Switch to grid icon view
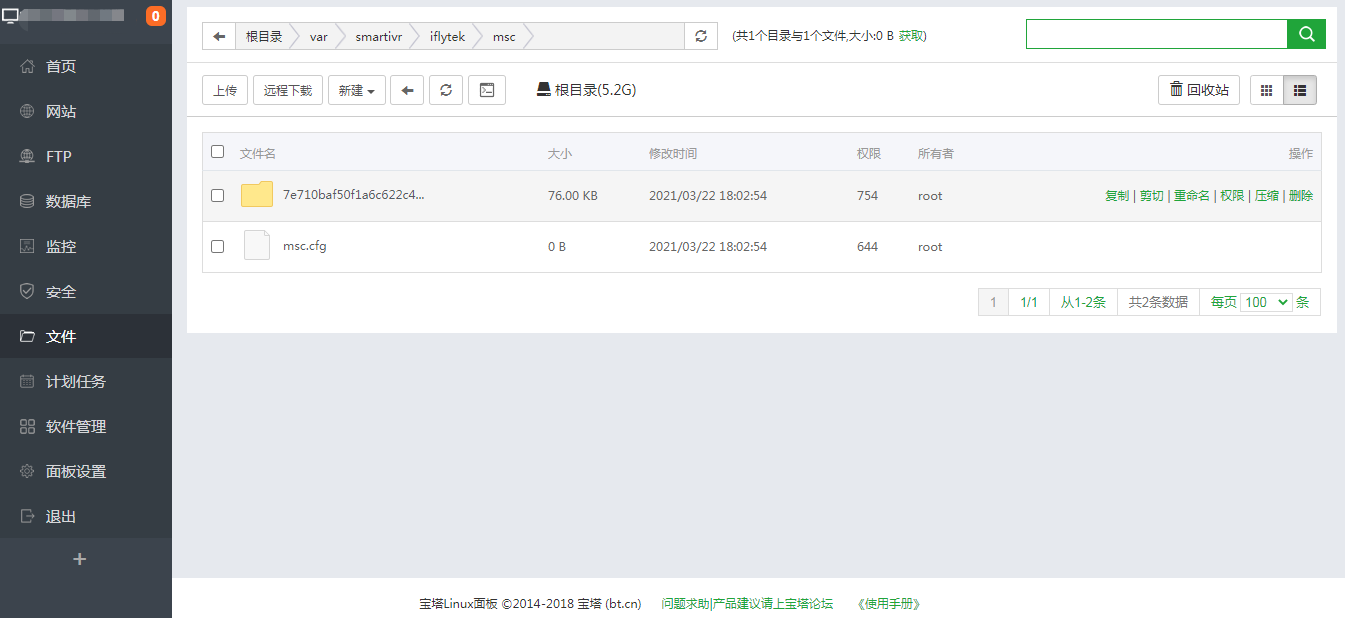The height and width of the screenshot is (618, 1345). click(x=1266, y=90)
